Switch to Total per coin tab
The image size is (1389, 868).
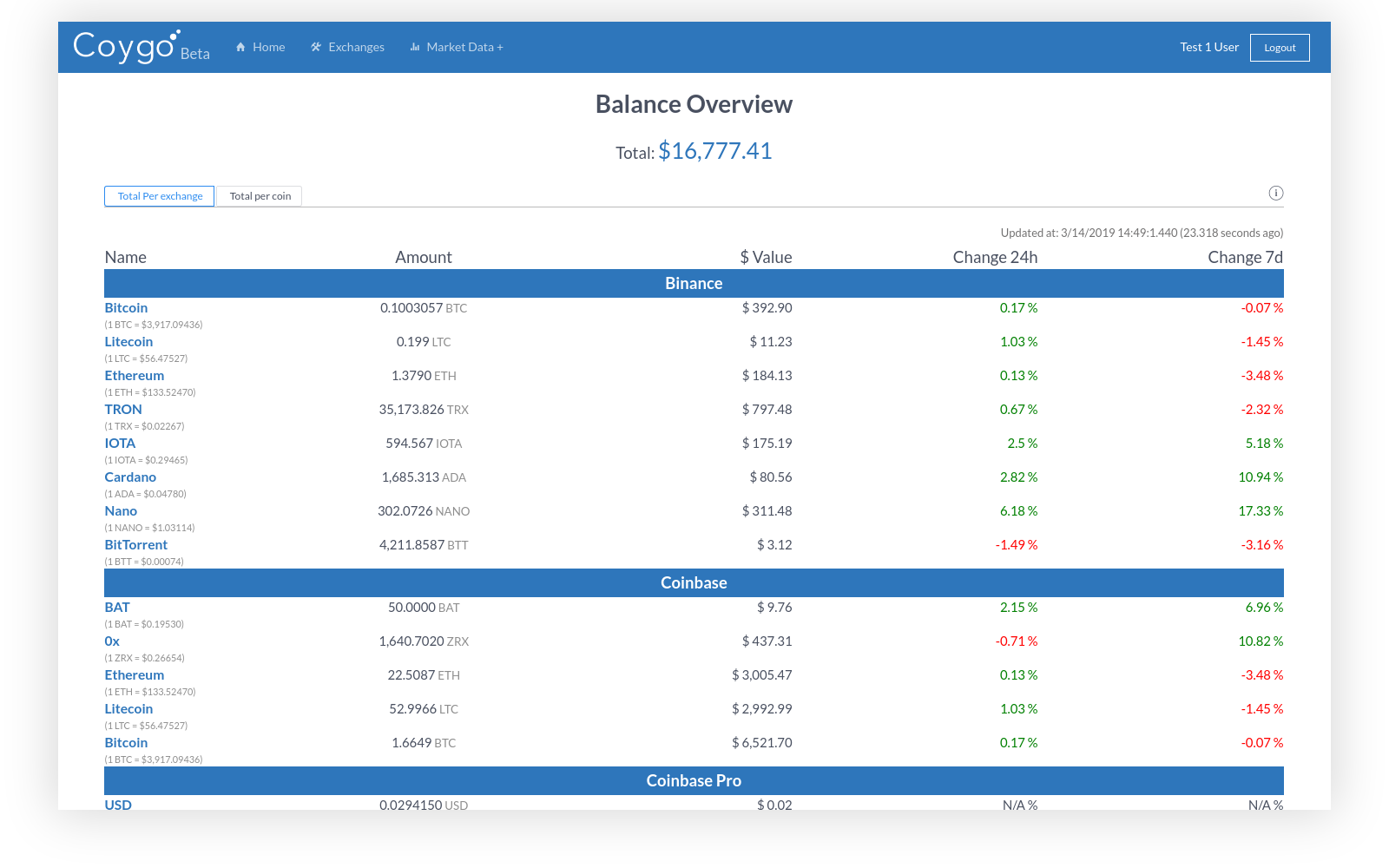click(260, 196)
